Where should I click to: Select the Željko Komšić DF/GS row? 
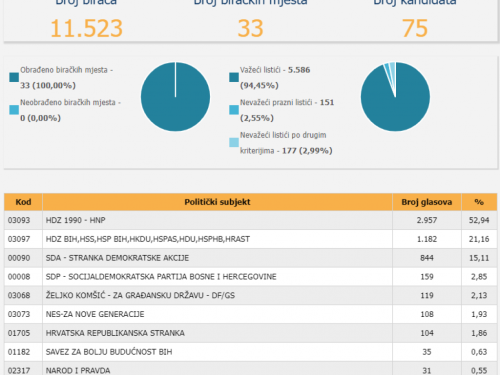tap(251, 295)
